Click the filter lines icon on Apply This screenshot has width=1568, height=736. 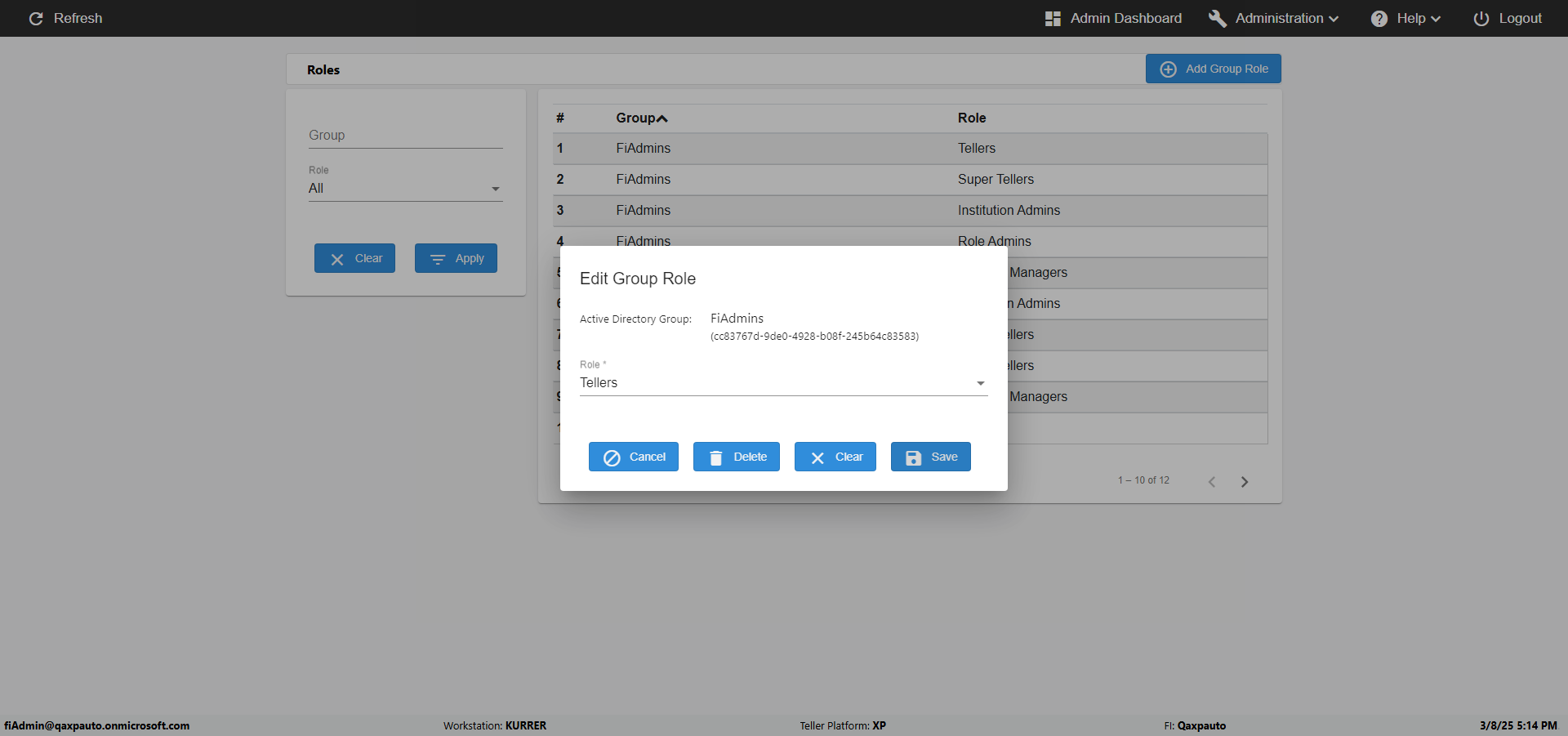pos(438,259)
